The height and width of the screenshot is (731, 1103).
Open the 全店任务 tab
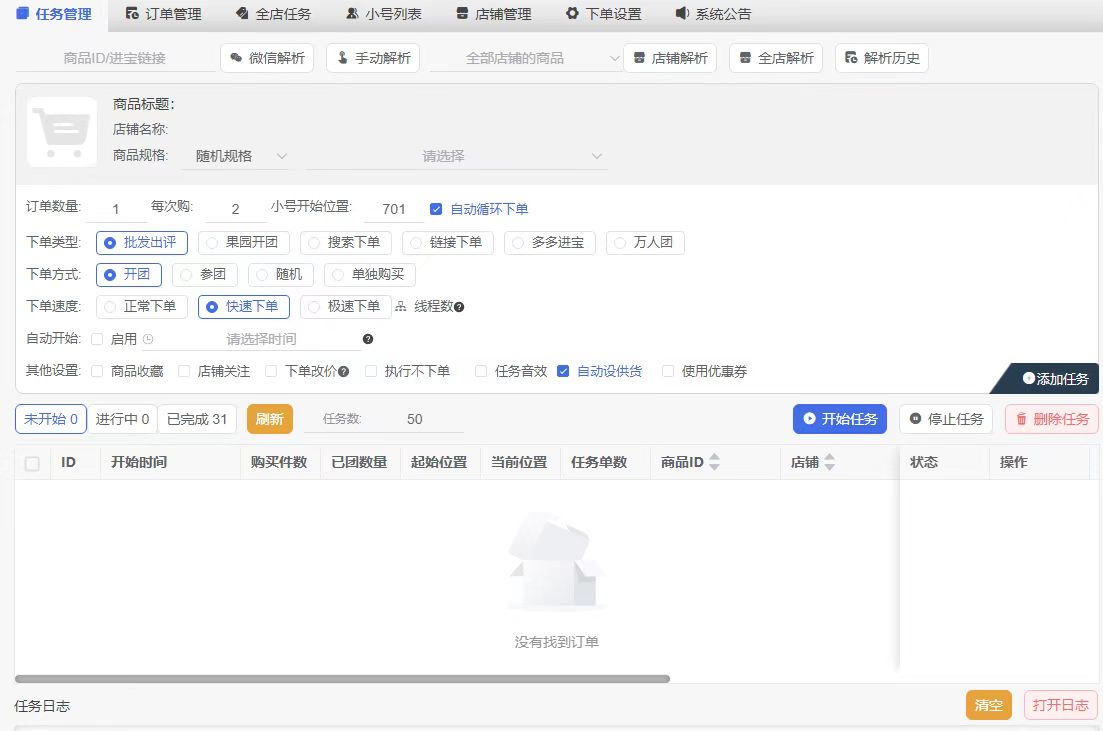click(x=273, y=14)
